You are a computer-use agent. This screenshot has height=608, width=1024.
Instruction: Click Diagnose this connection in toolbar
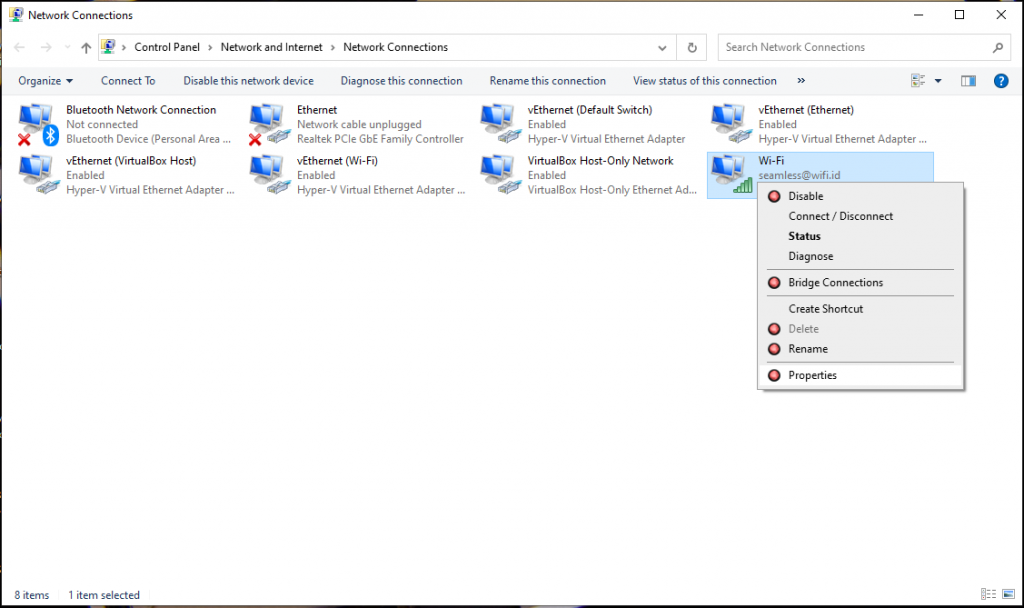point(401,81)
